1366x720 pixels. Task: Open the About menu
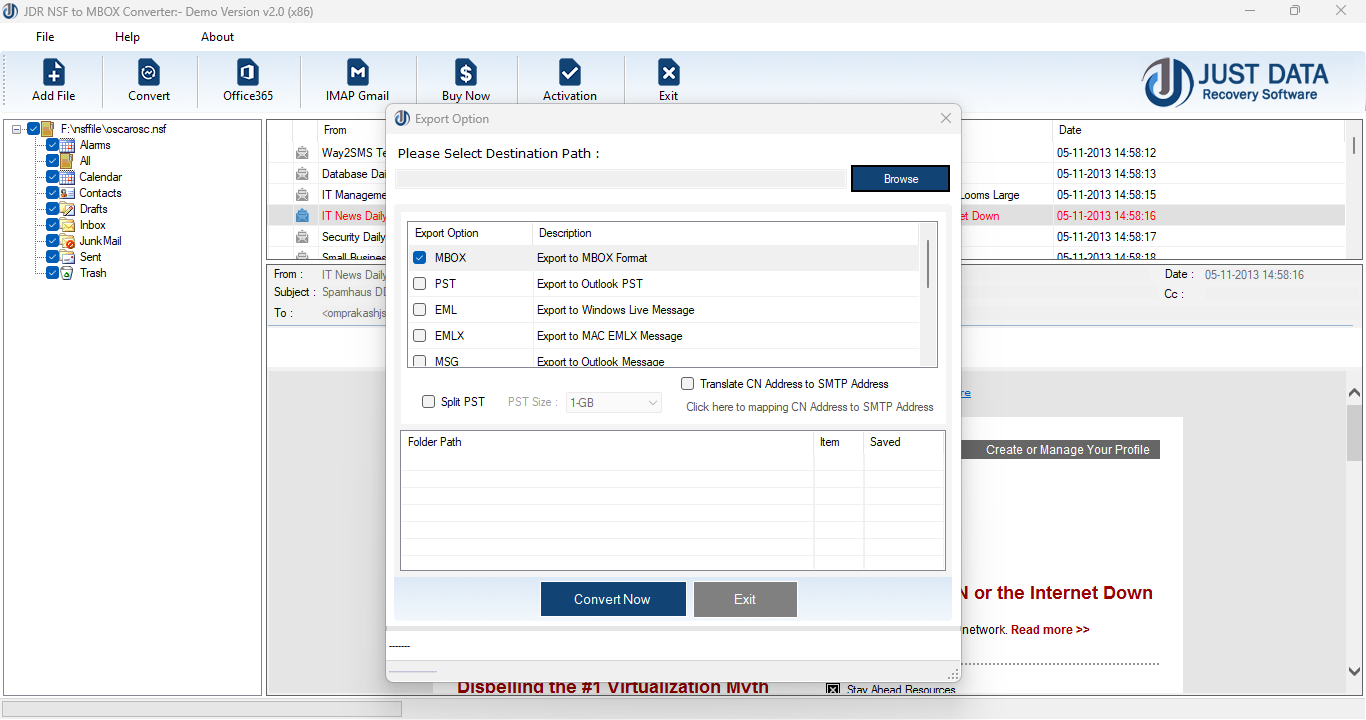[217, 37]
